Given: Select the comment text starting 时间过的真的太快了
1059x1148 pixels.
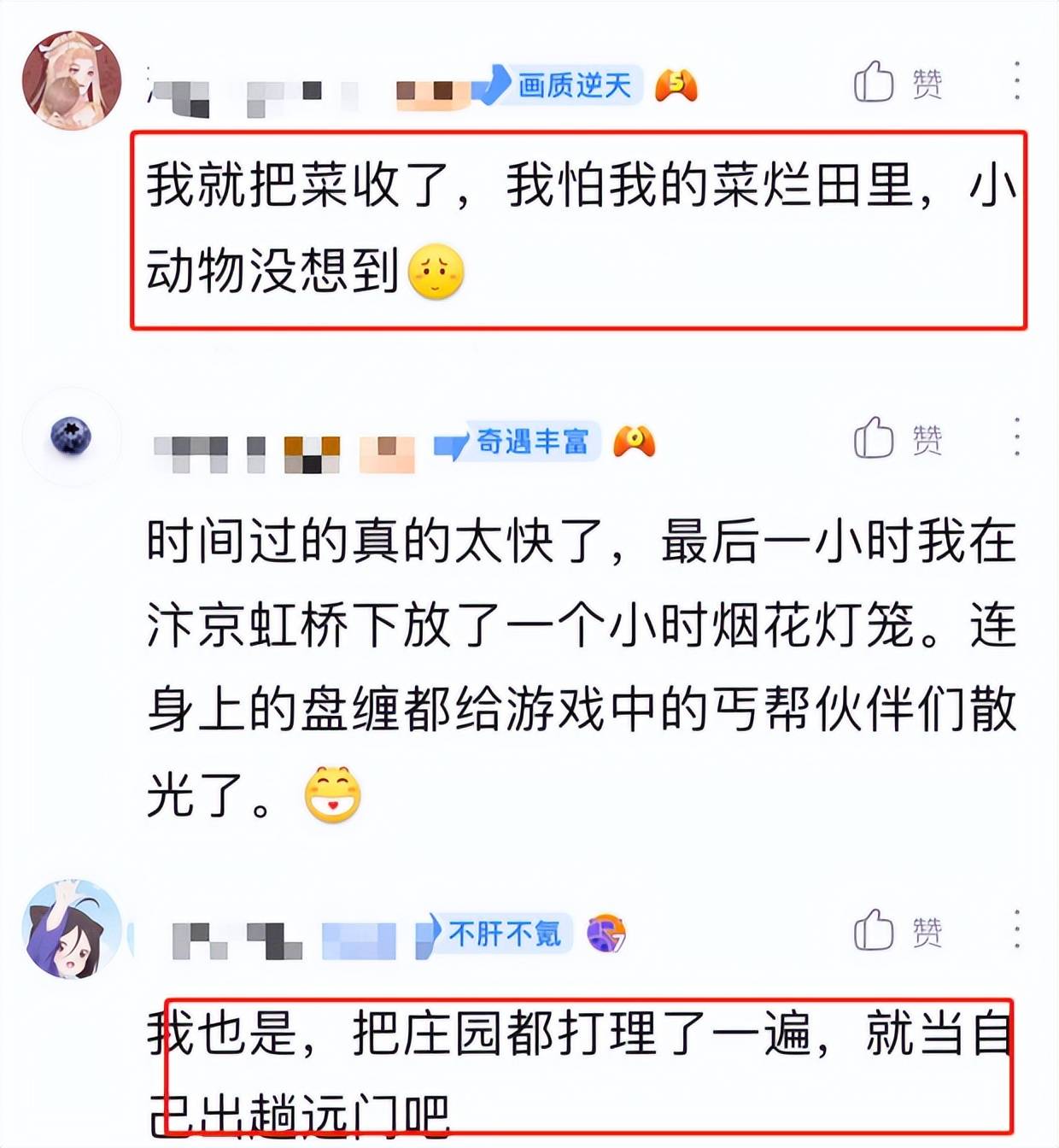Looking at the screenshot, I should 581,669.
